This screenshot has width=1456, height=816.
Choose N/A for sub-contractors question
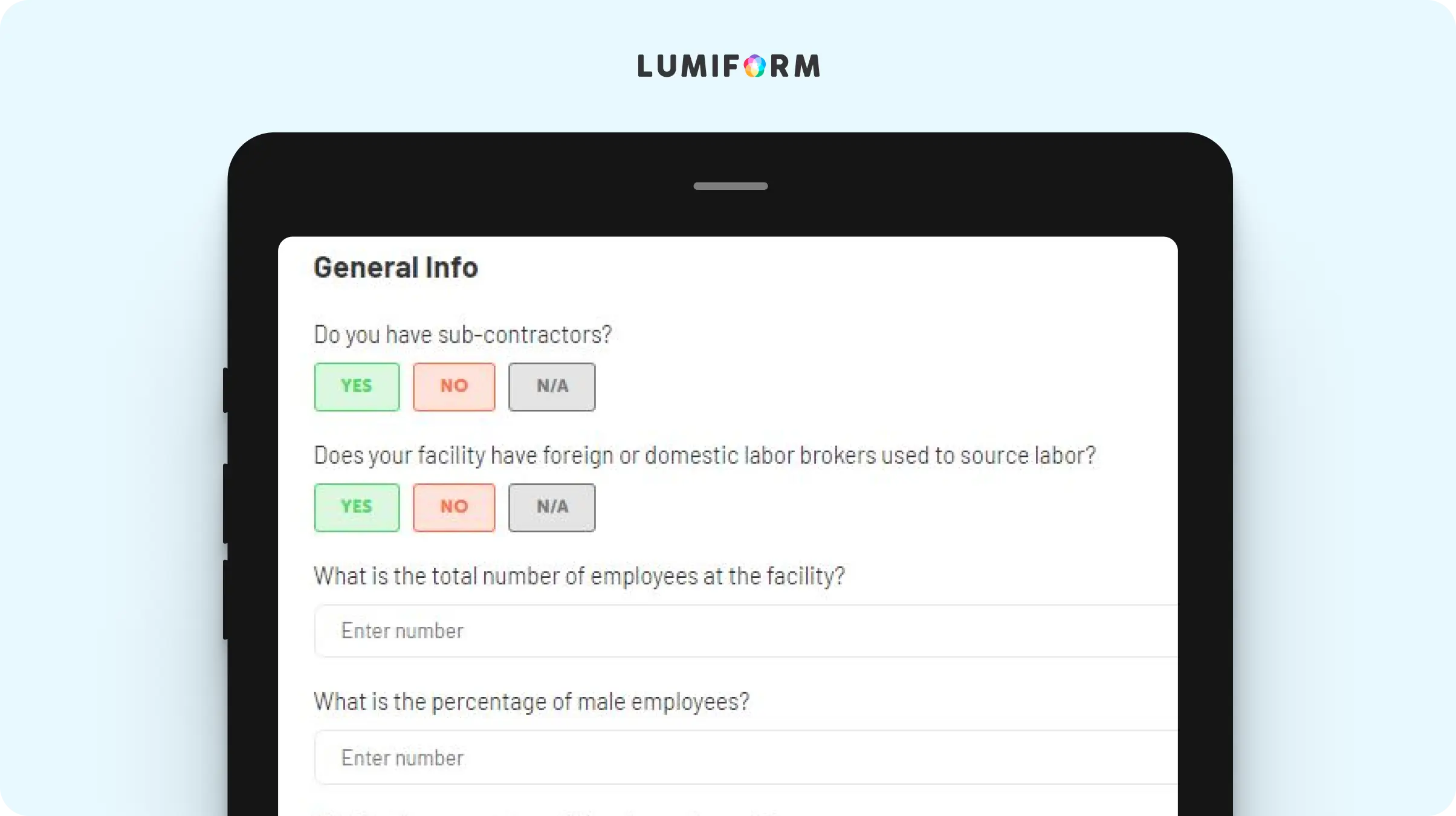pyautogui.click(x=552, y=387)
